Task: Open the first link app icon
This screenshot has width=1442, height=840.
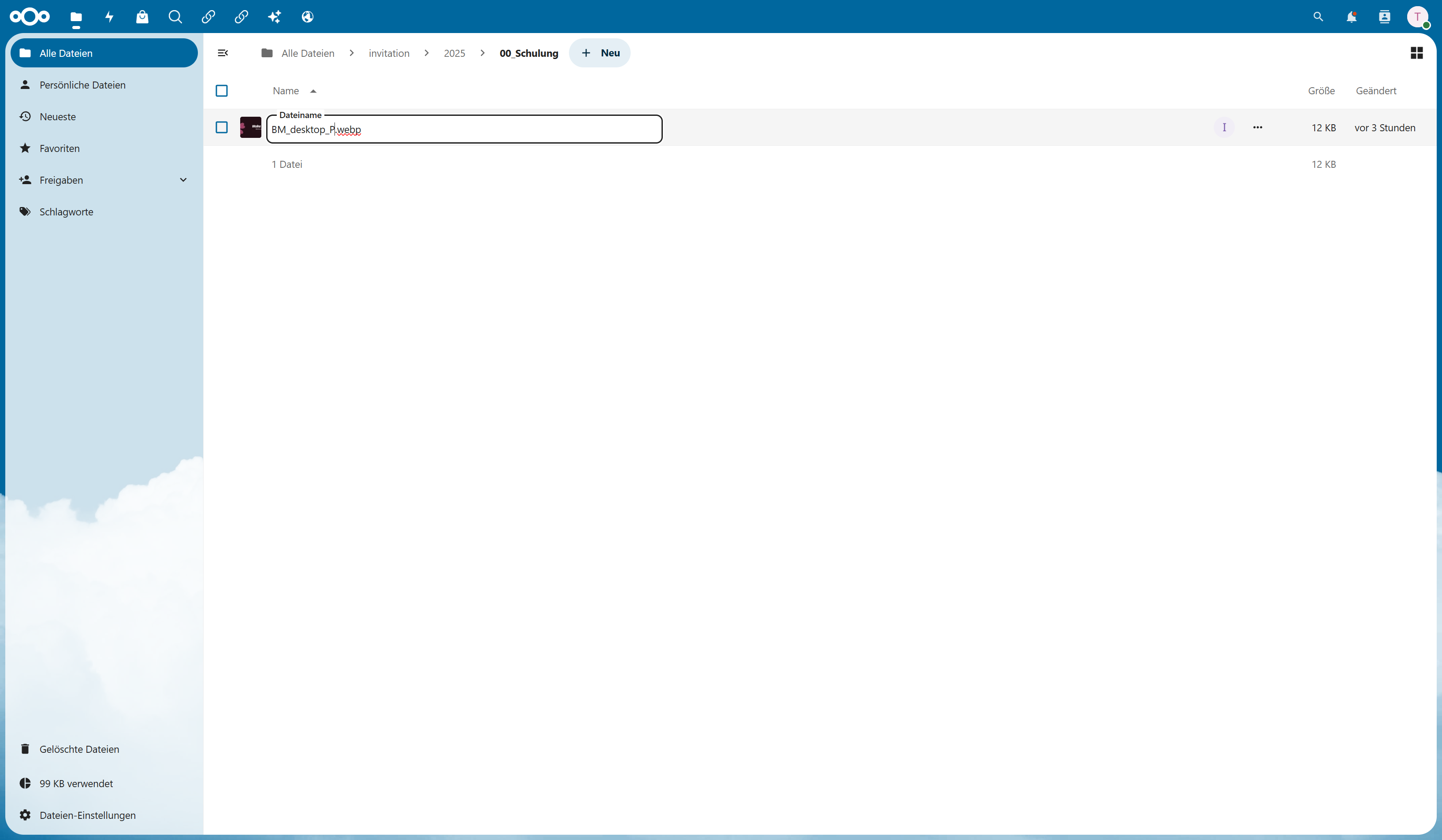Action: [x=208, y=17]
